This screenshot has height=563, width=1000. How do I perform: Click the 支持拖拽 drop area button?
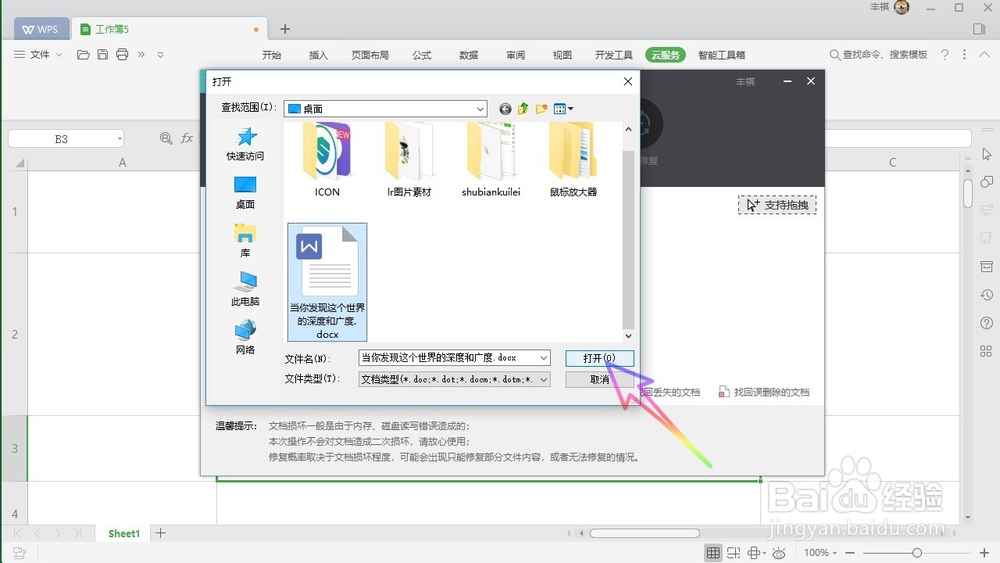(x=777, y=205)
